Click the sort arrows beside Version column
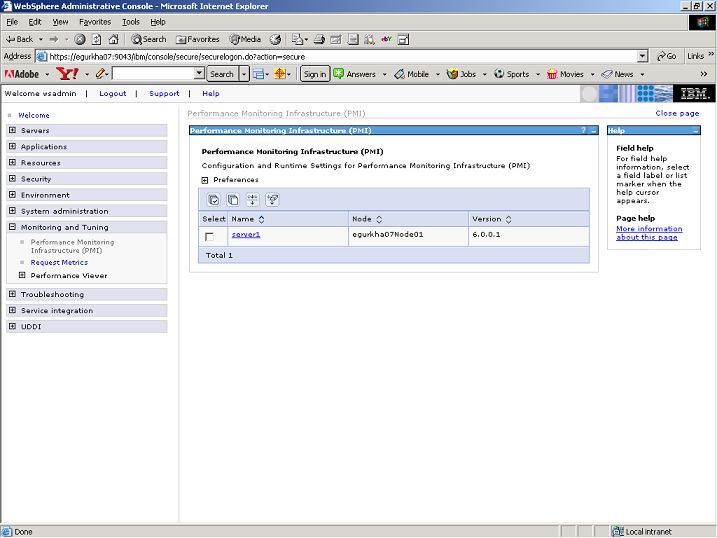Screen dimensions: 717x538 tap(508, 219)
